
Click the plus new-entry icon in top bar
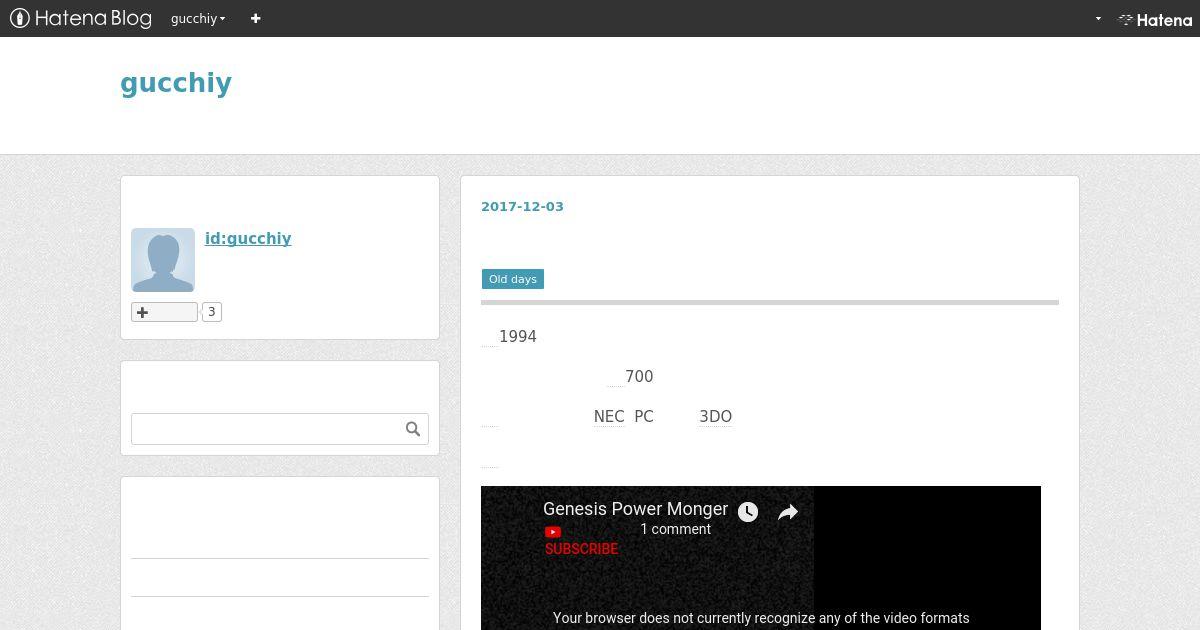pyautogui.click(x=255, y=18)
